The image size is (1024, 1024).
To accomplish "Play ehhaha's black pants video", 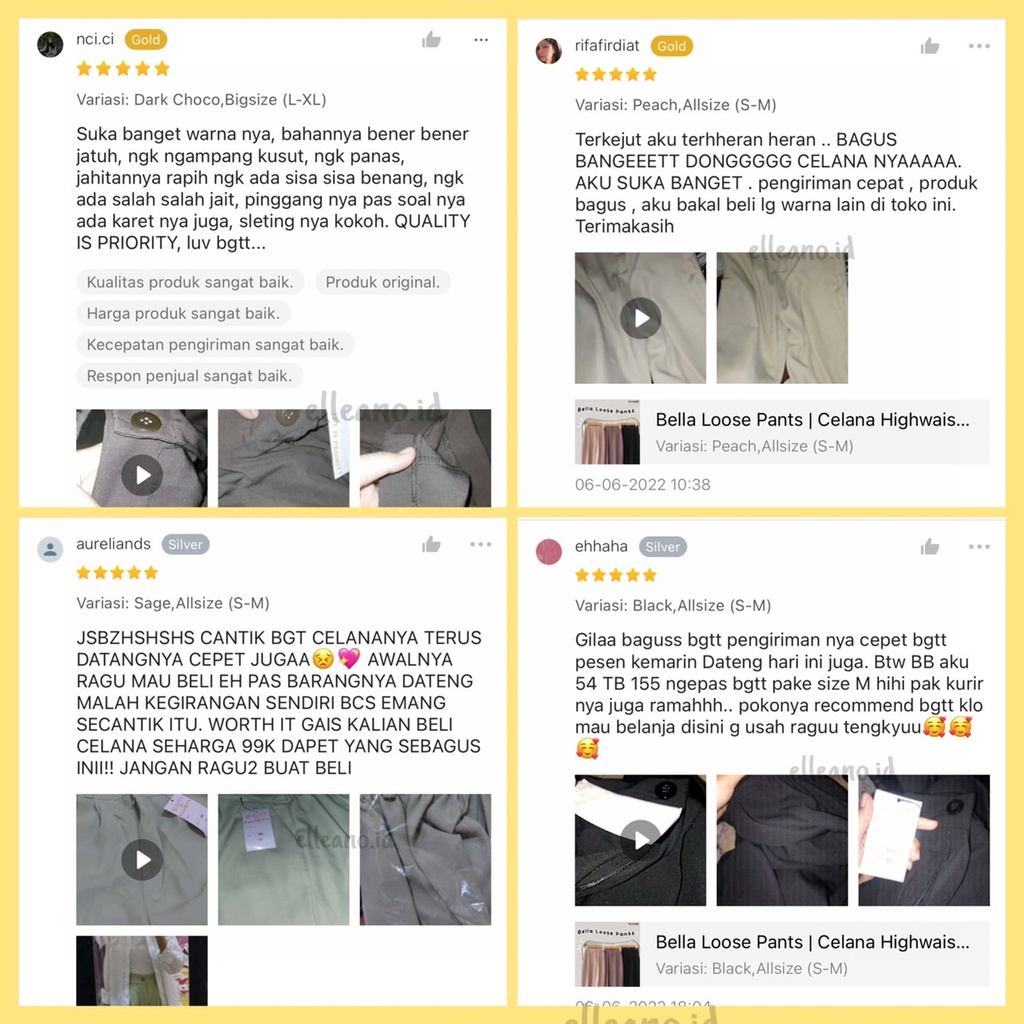I will (640, 840).
